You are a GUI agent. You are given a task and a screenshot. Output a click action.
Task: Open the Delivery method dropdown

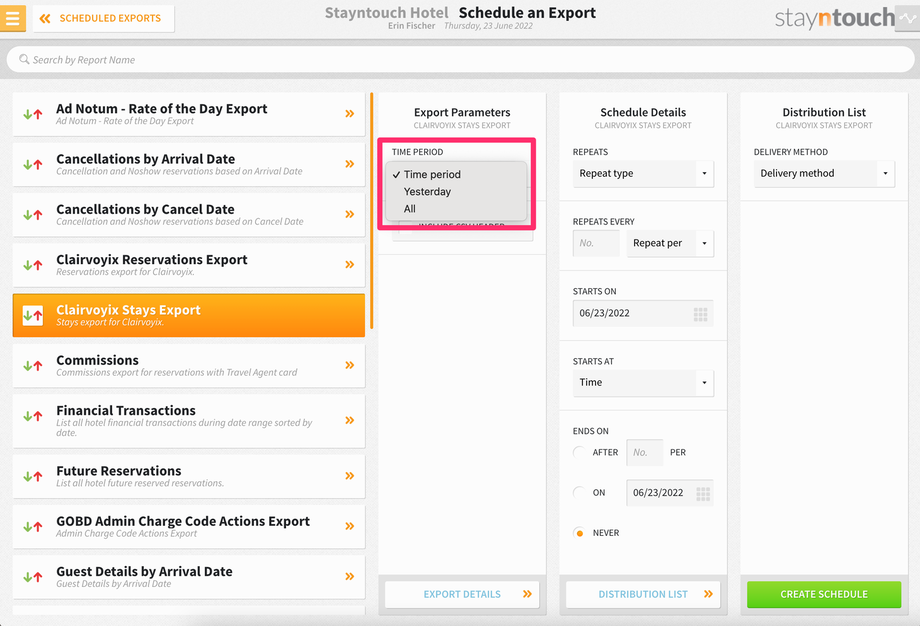[x=824, y=174]
